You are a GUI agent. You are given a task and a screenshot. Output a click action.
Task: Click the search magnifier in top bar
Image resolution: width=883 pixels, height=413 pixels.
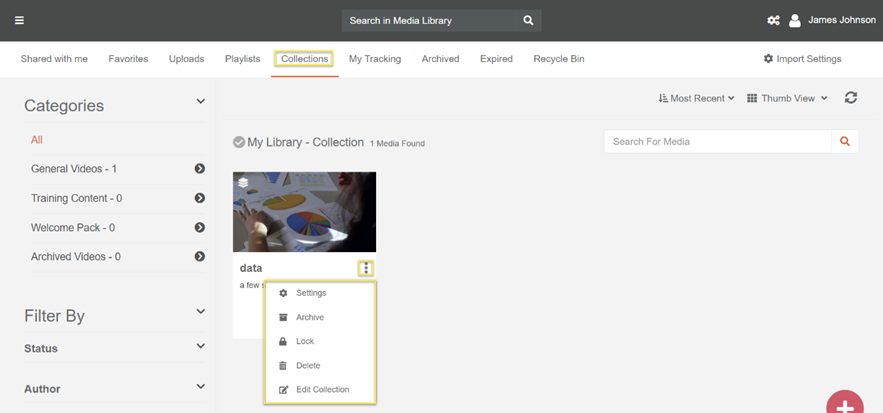(528, 20)
